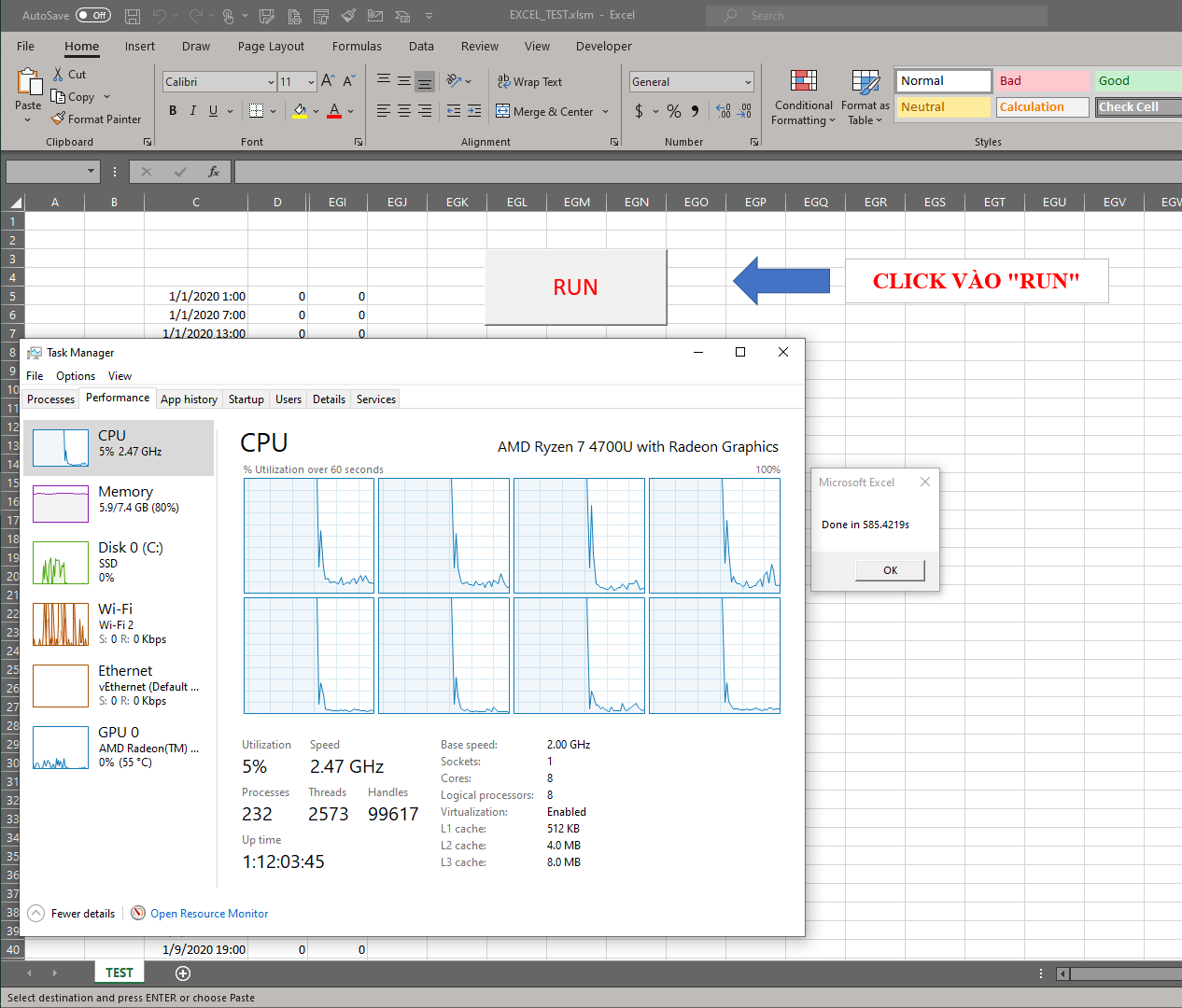Image resolution: width=1182 pixels, height=1008 pixels.
Task: Click Fill Color yellow bucket
Action: 300,110
